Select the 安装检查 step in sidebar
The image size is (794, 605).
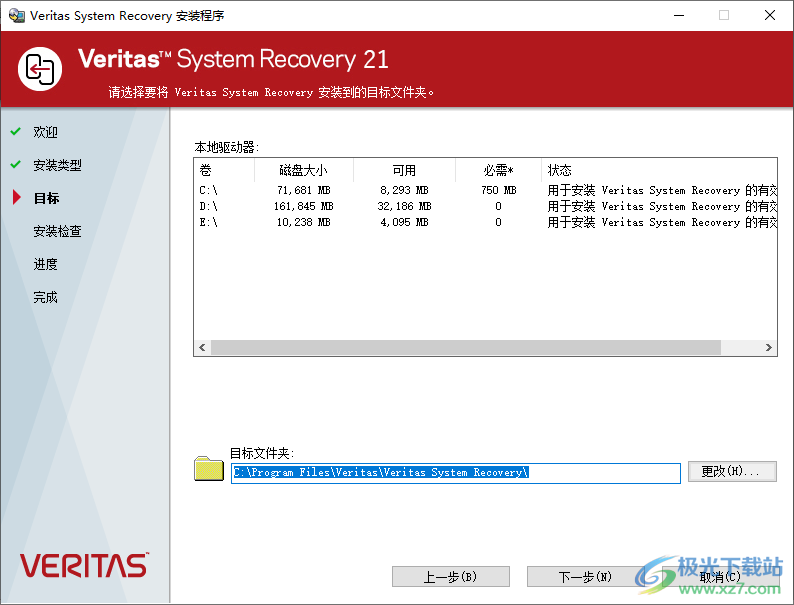pos(57,231)
